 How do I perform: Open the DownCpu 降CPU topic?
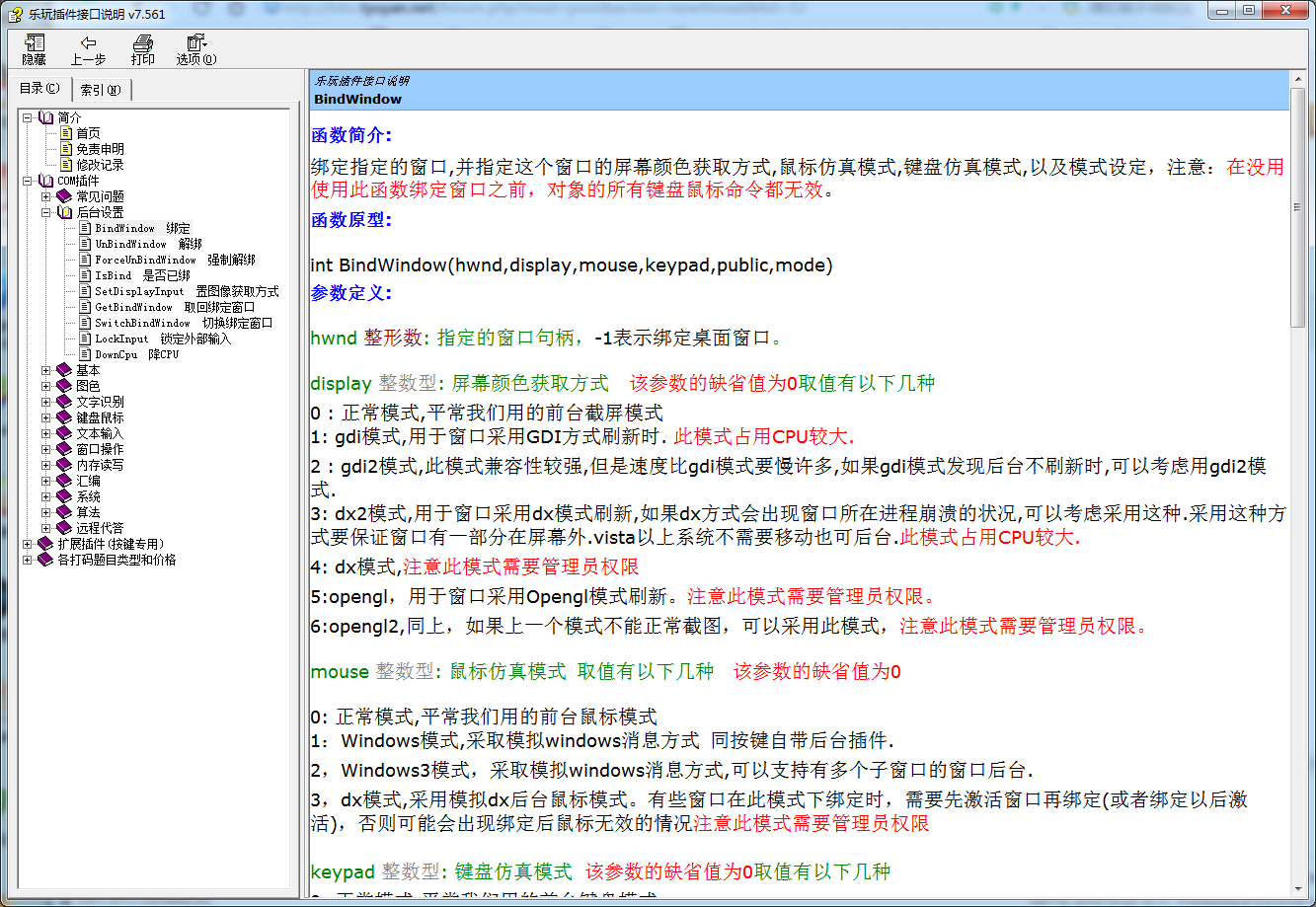pos(136,354)
